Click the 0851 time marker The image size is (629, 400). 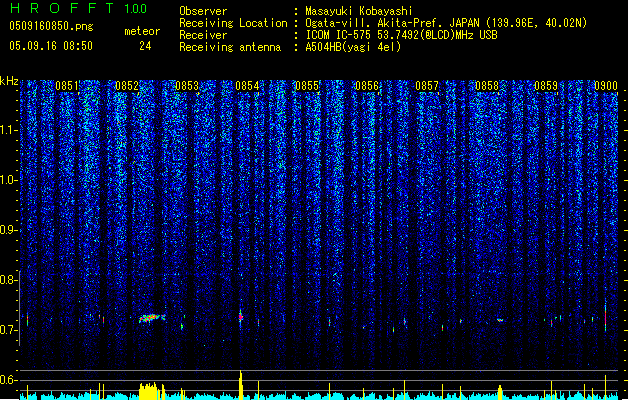(x=67, y=86)
